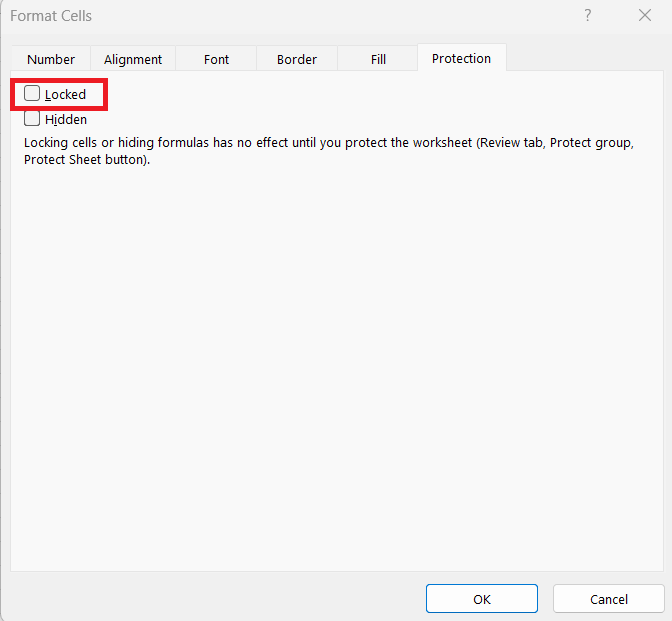Switch to the Number tab
This screenshot has height=621, width=672.
tap(51, 59)
